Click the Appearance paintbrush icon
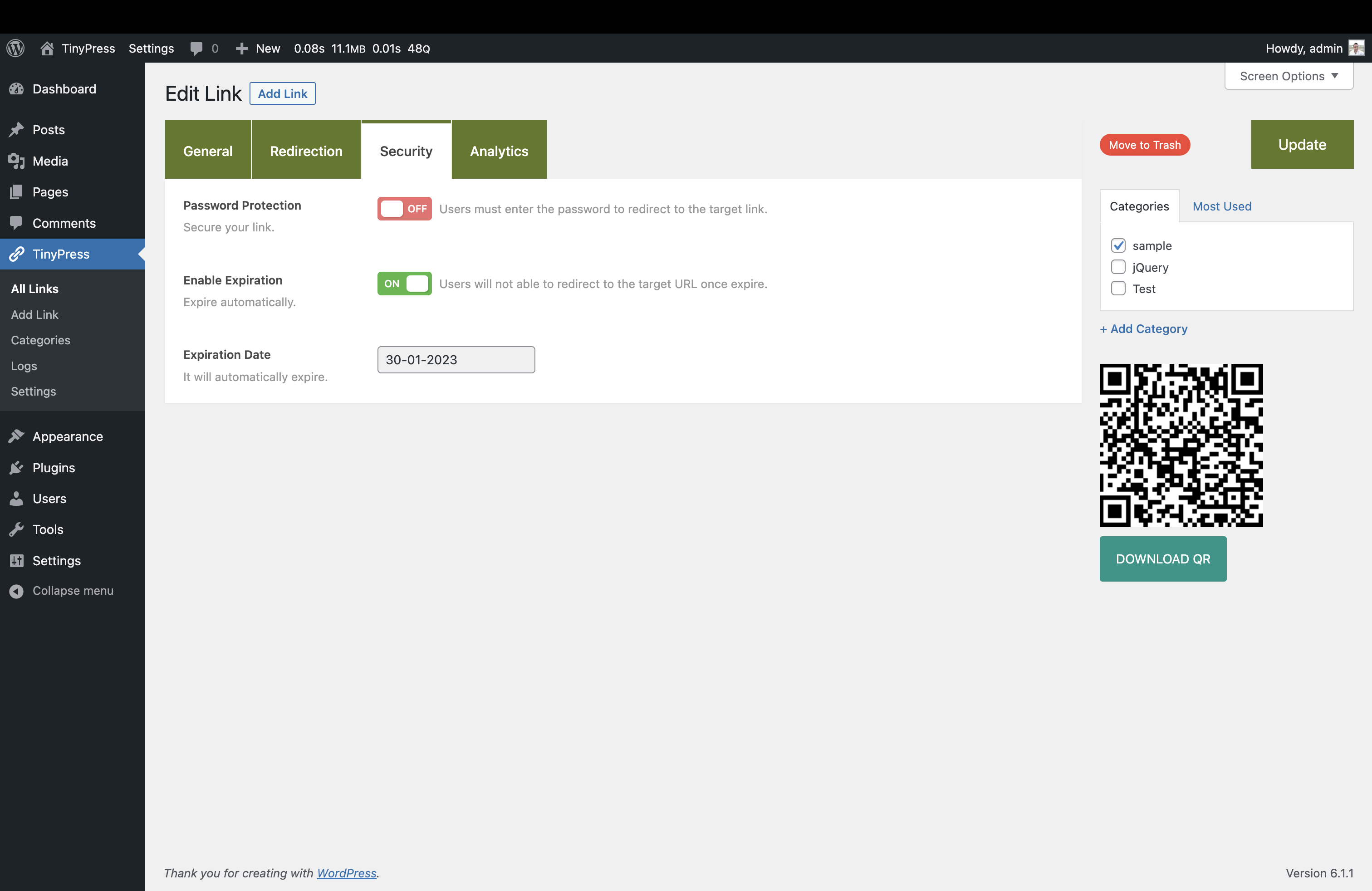 [x=16, y=436]
